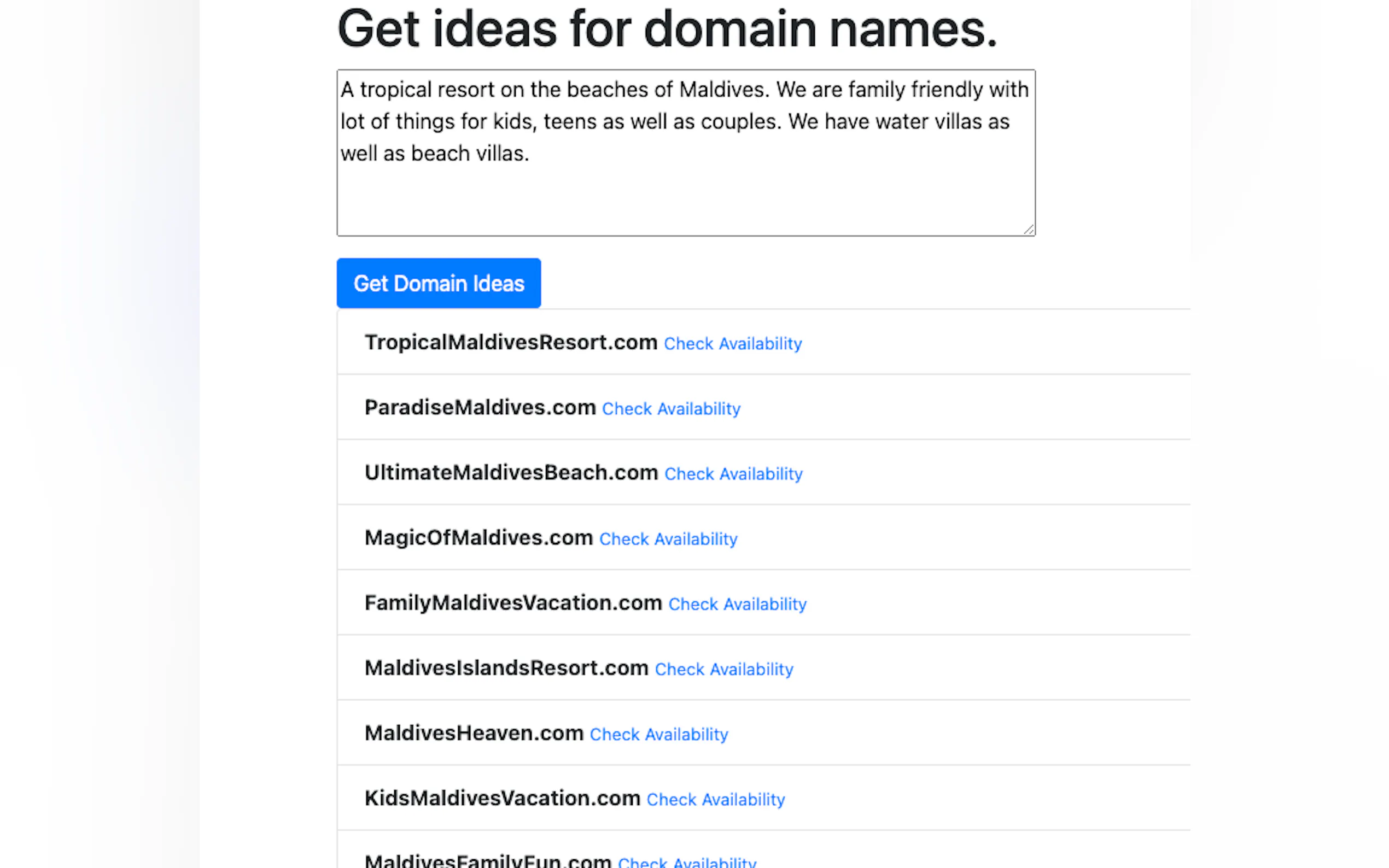The image size is (1389, 868).
Task: Check availability for MagicOfMaldives.com
Action: [668, 539]
